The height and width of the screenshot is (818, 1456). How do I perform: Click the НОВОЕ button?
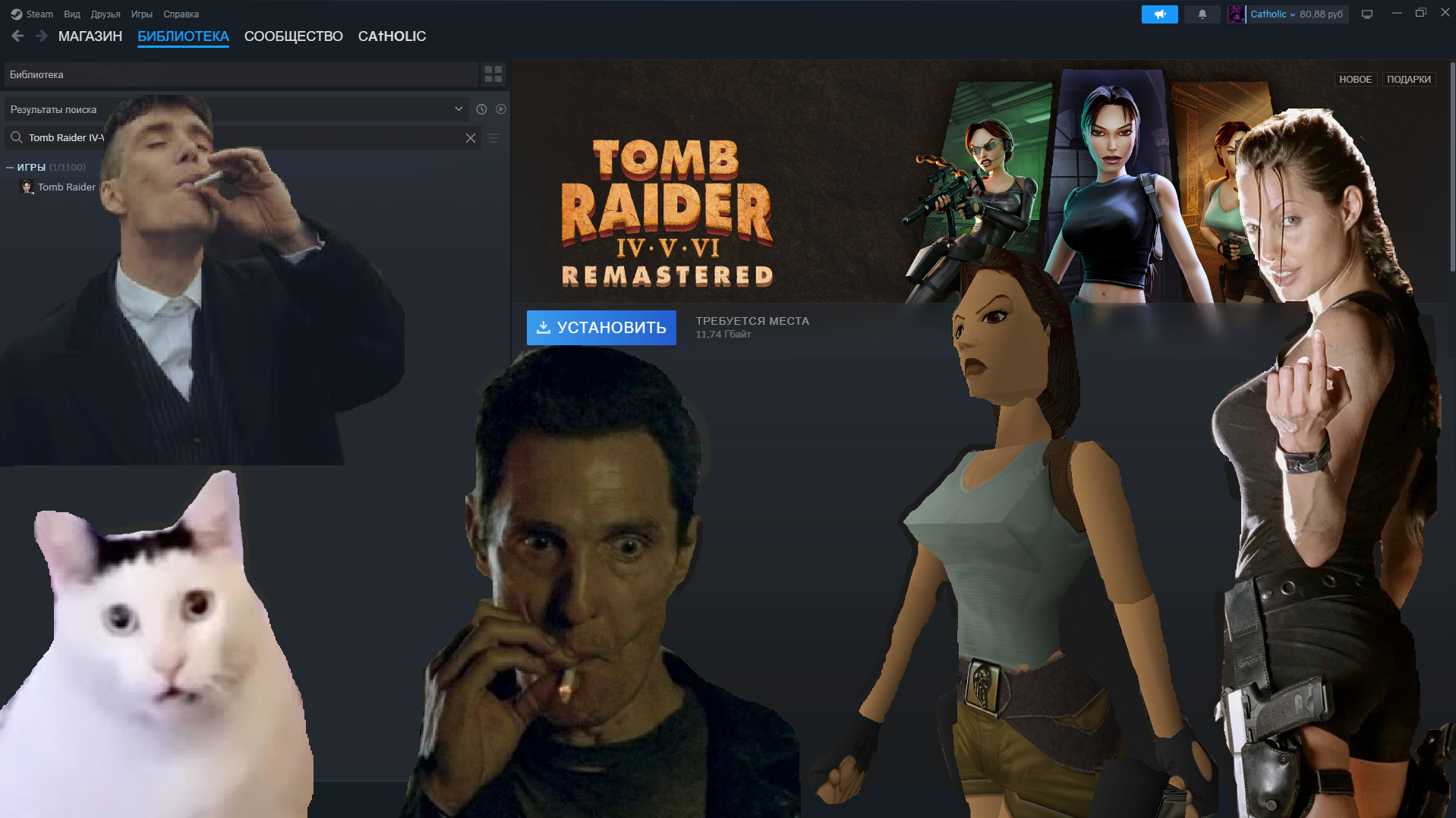[1355, 79]
